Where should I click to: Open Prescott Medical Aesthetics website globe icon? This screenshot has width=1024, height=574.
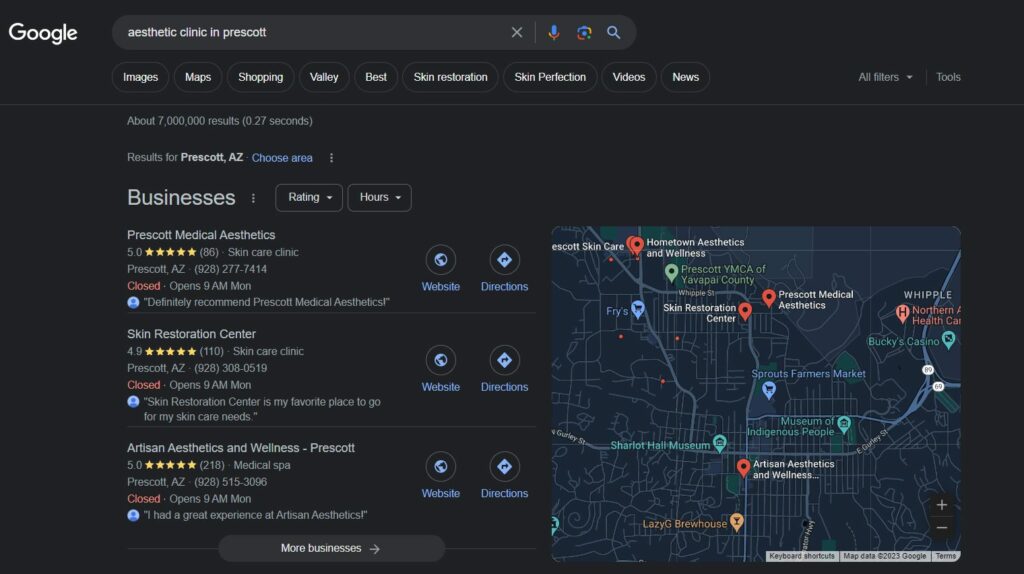click(x=440, y=260)
